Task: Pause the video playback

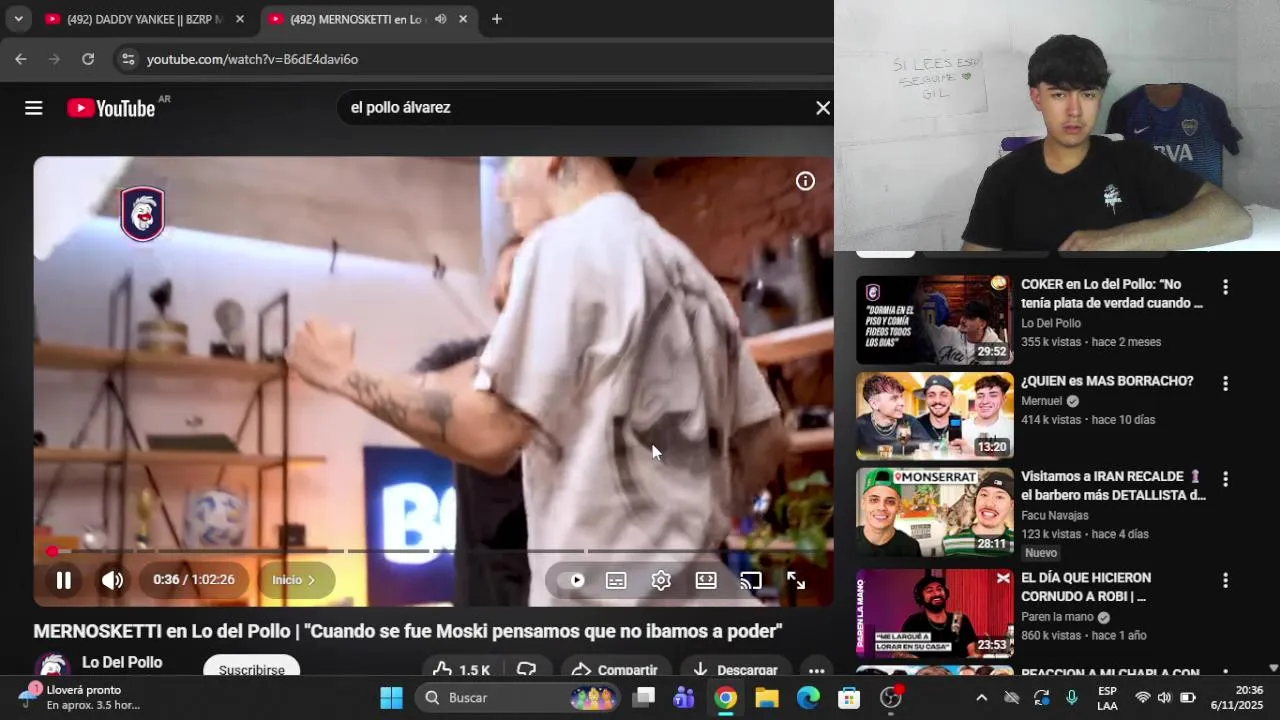Action: tap(63, 580)
